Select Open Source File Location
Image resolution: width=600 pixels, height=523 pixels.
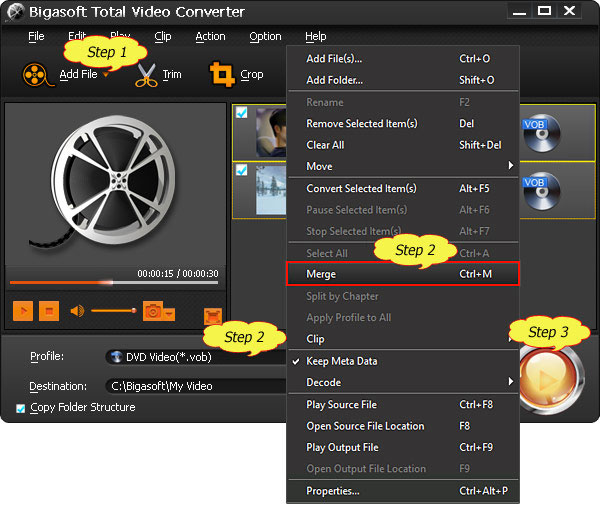(403, 426)
